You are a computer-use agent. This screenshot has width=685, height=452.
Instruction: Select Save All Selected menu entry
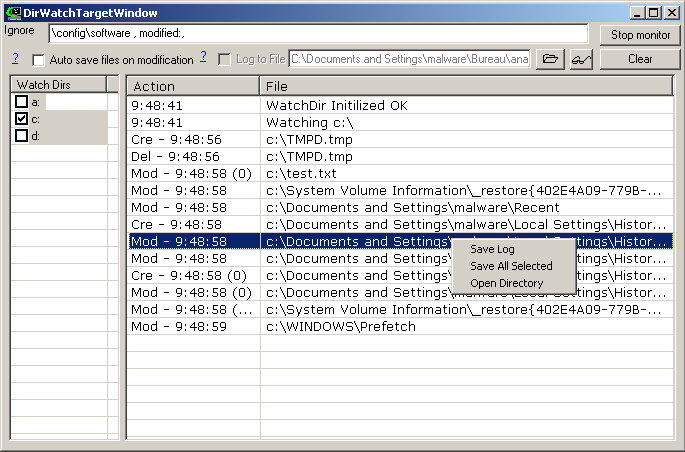pyautogui.click(x=511, y=266)
